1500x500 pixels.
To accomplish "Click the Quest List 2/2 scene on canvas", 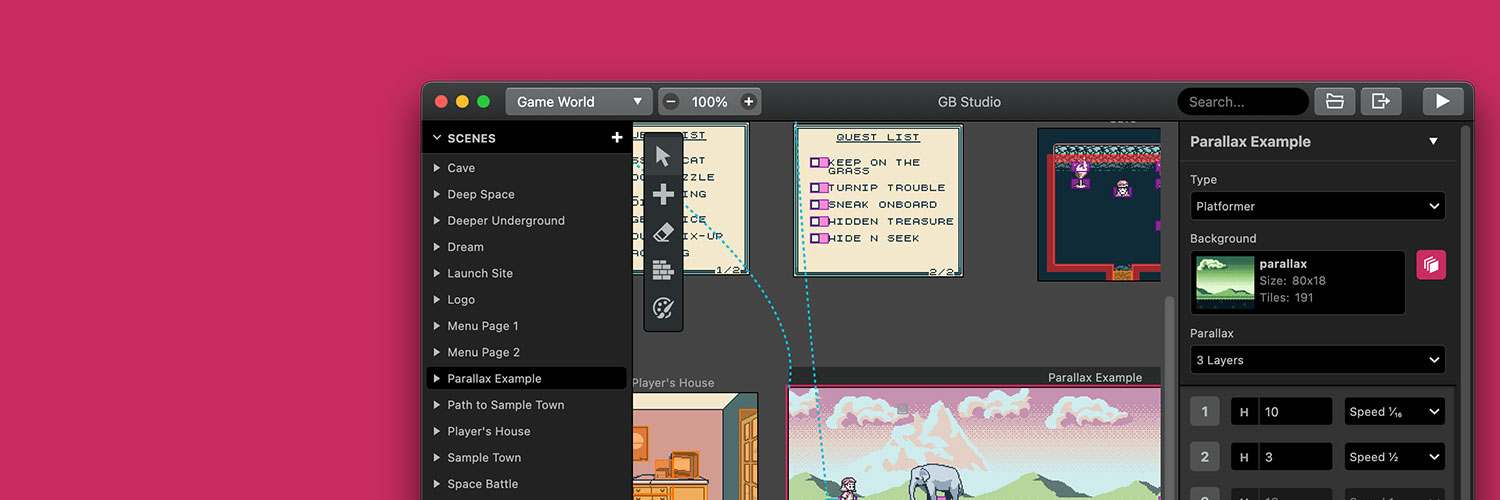I will pos(879,200).
